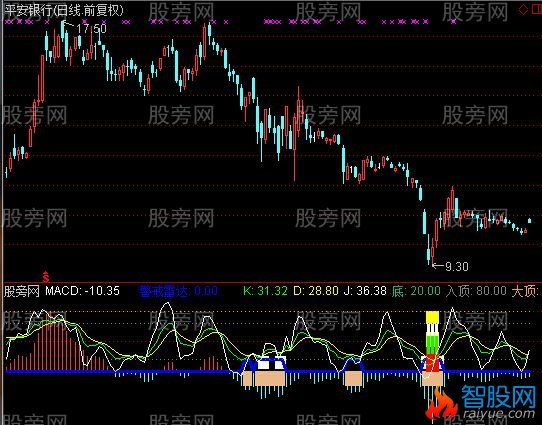Click the orange 大顶 label
542x425 pixels.
tap(525, 291)
